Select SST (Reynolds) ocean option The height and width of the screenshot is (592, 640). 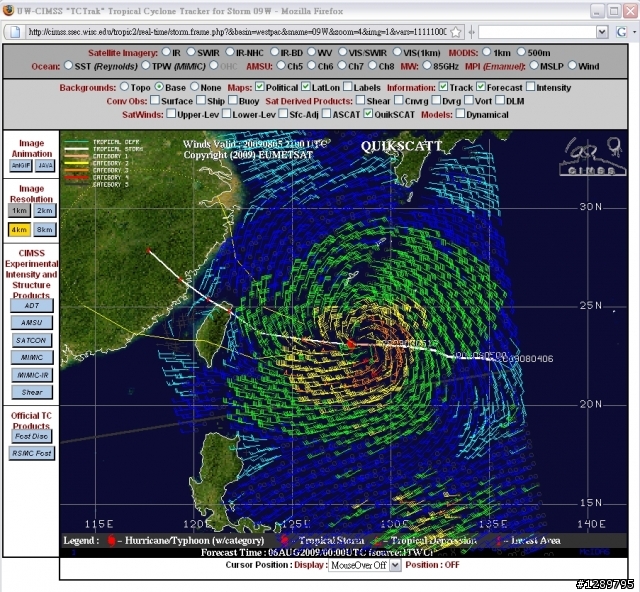pos(68,65)
